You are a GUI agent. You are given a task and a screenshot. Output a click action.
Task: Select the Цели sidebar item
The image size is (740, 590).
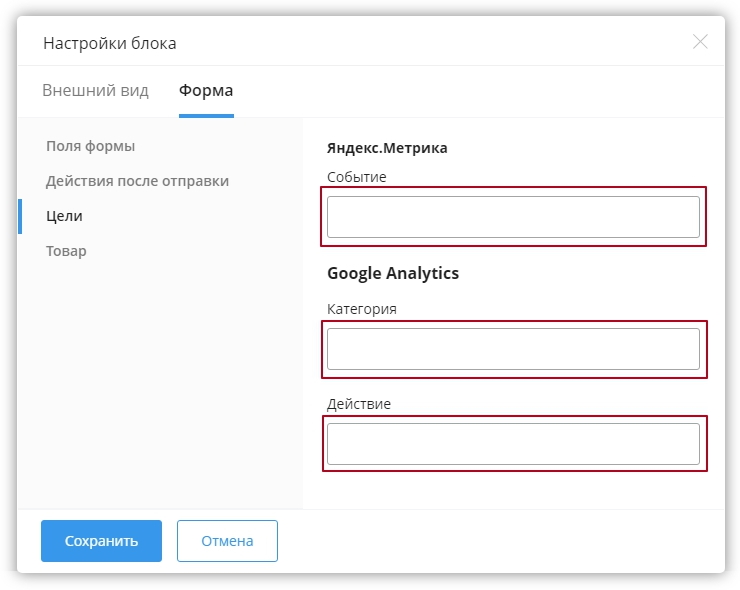click(64, 216)
